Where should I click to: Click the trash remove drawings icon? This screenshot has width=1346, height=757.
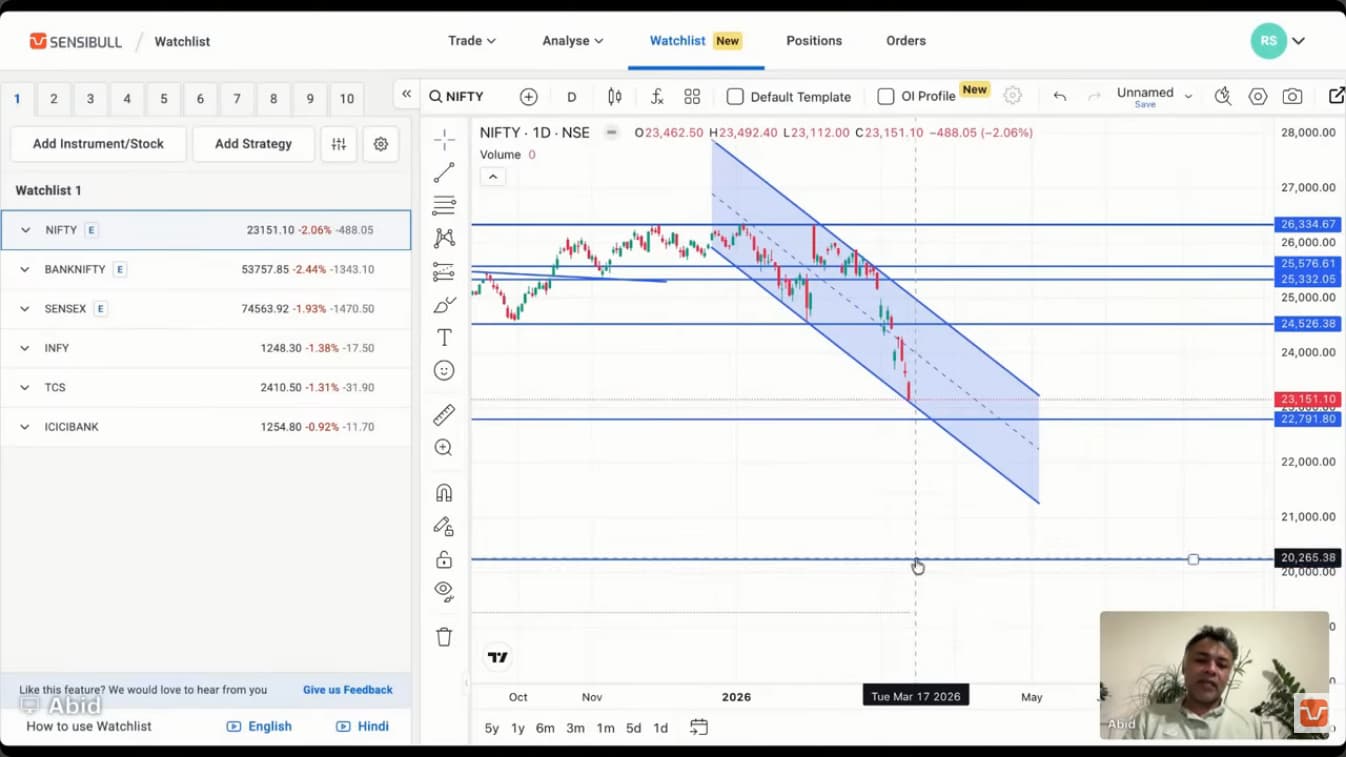pos(444,637)
